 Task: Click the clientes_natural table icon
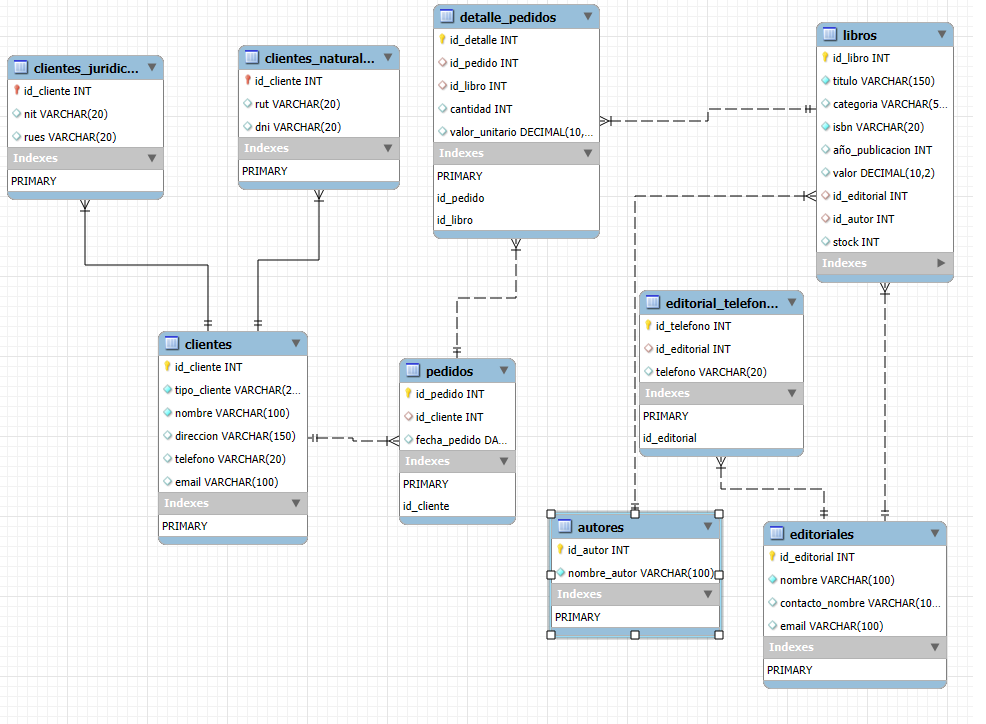[252, 57]
